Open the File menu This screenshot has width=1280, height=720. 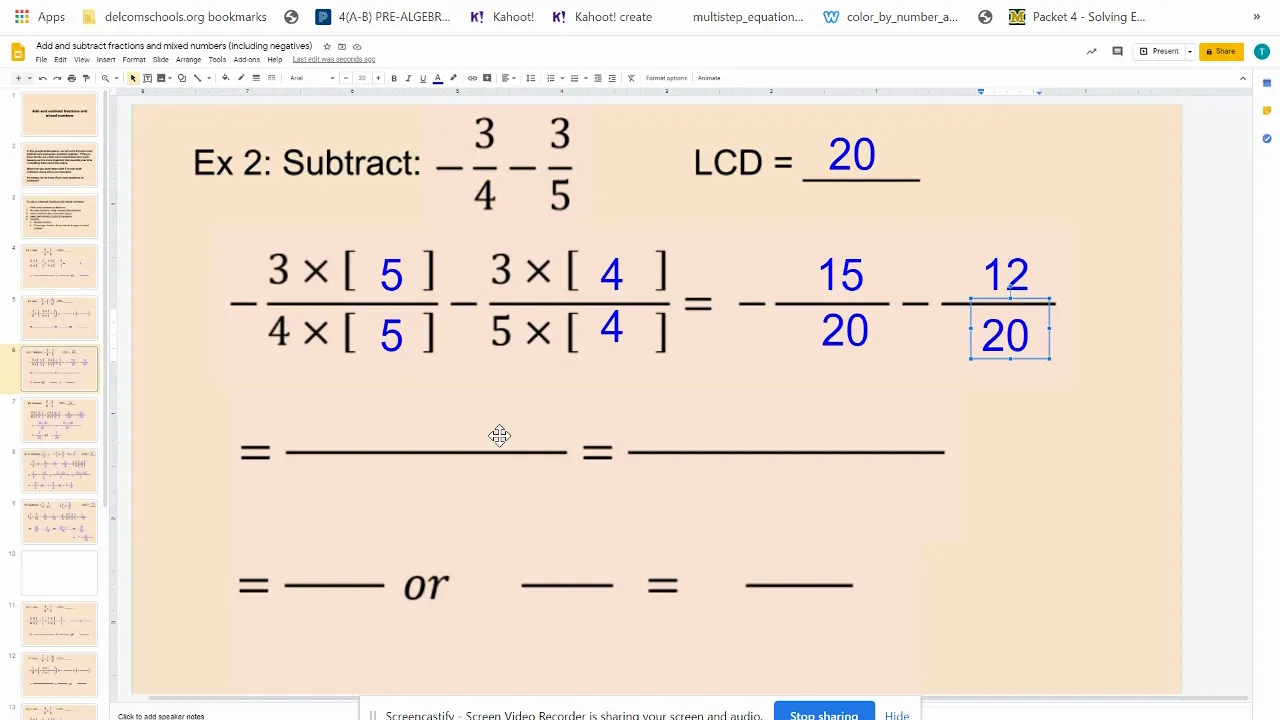(41, 60)
